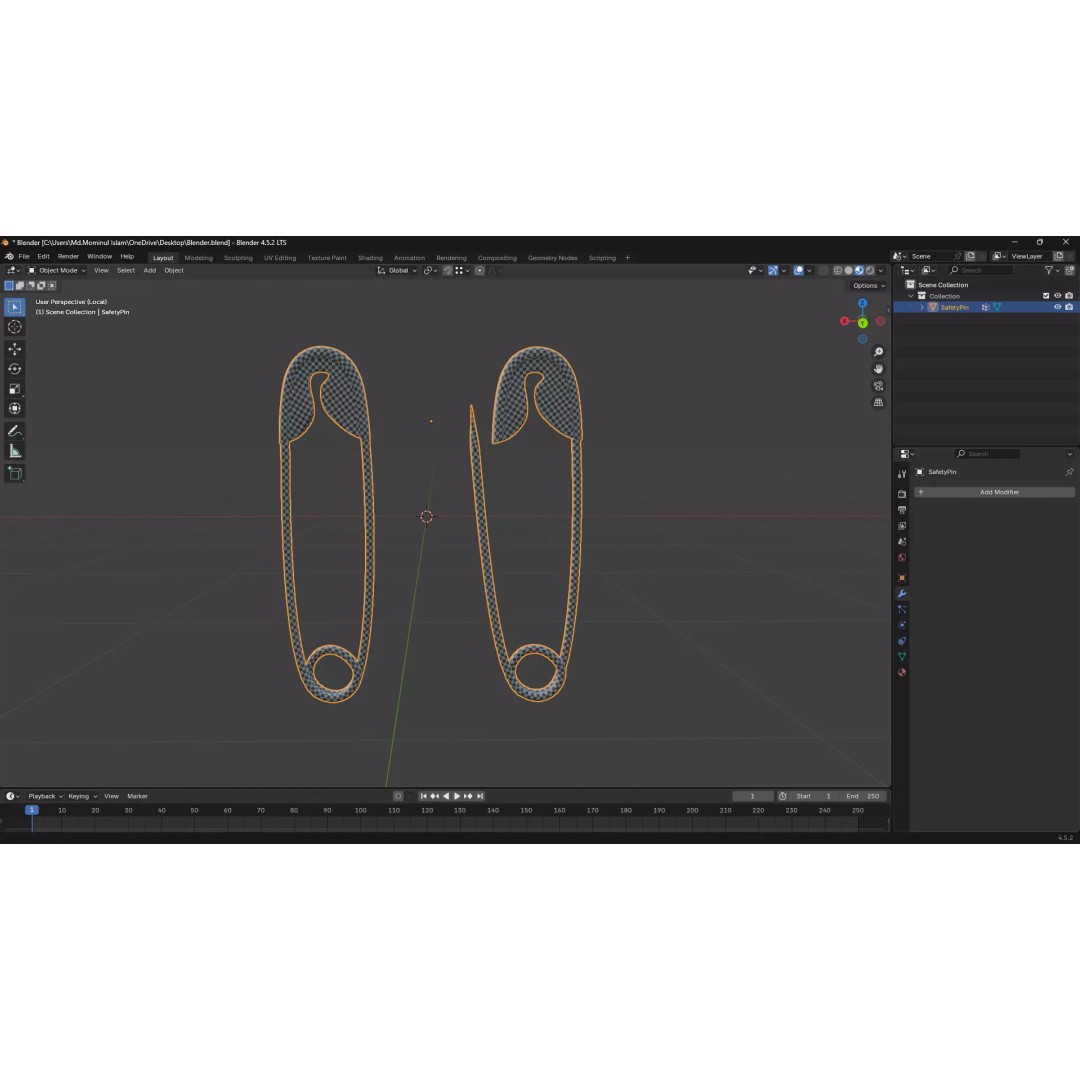
Task: Click the Z axis on navigation gizmo
Action: tap(862, 303)
